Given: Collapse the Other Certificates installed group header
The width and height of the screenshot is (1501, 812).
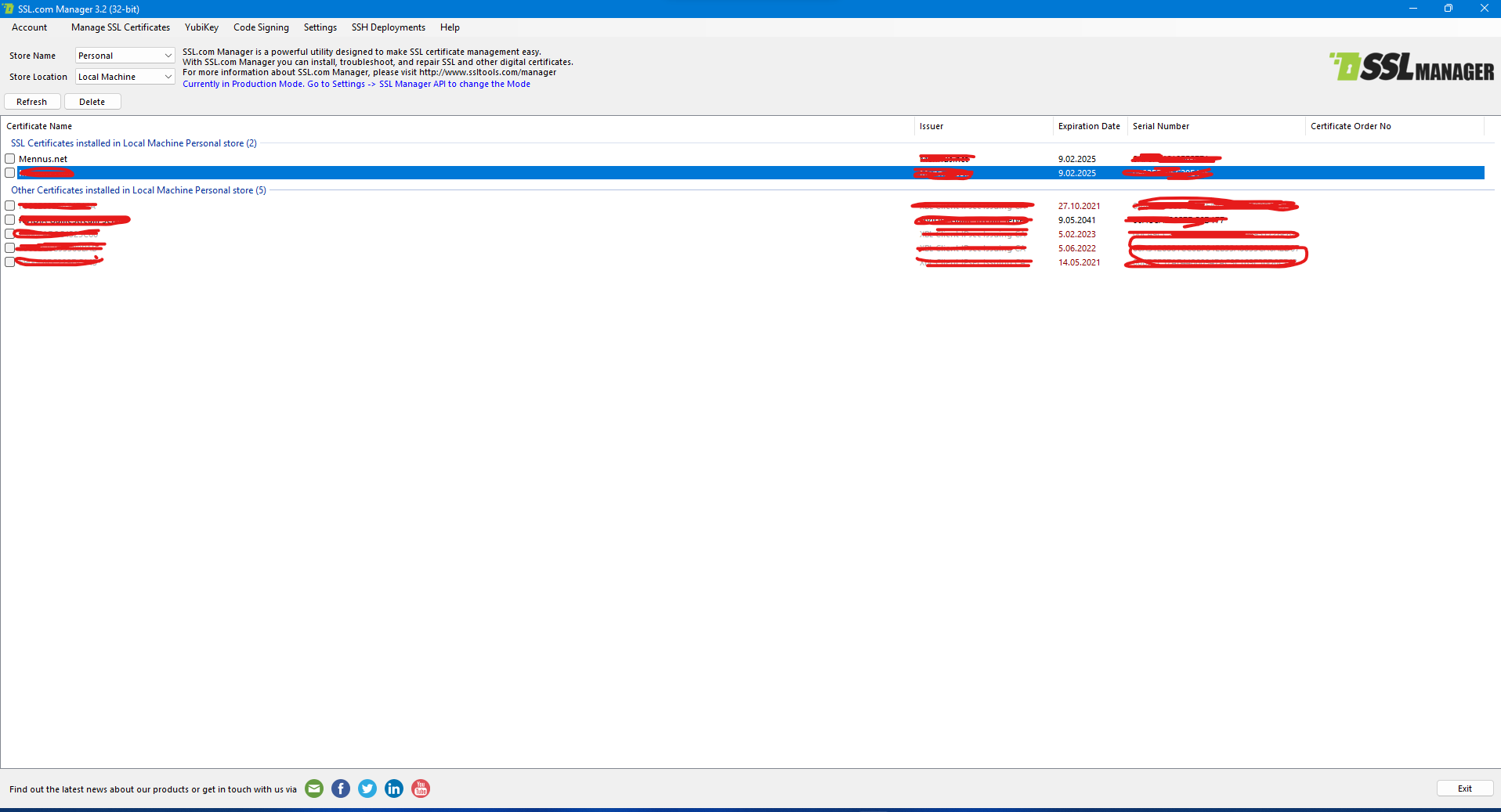Looking at the screenshot, I should [139, 190].
